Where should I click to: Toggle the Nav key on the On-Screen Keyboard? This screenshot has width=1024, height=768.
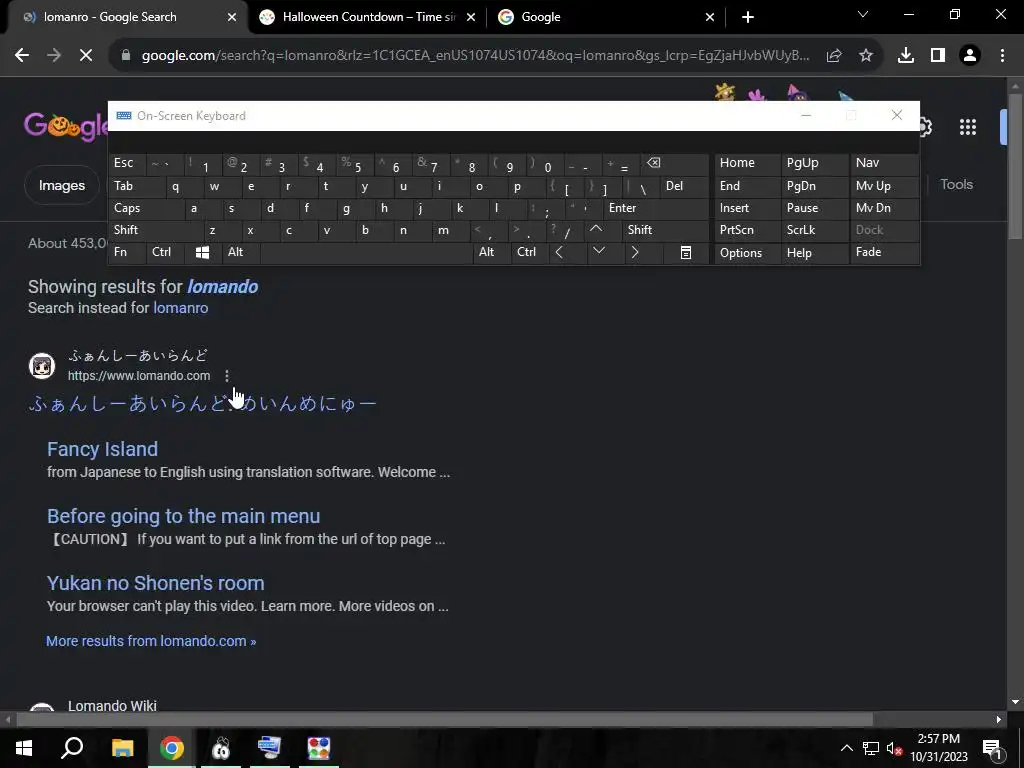884,163
